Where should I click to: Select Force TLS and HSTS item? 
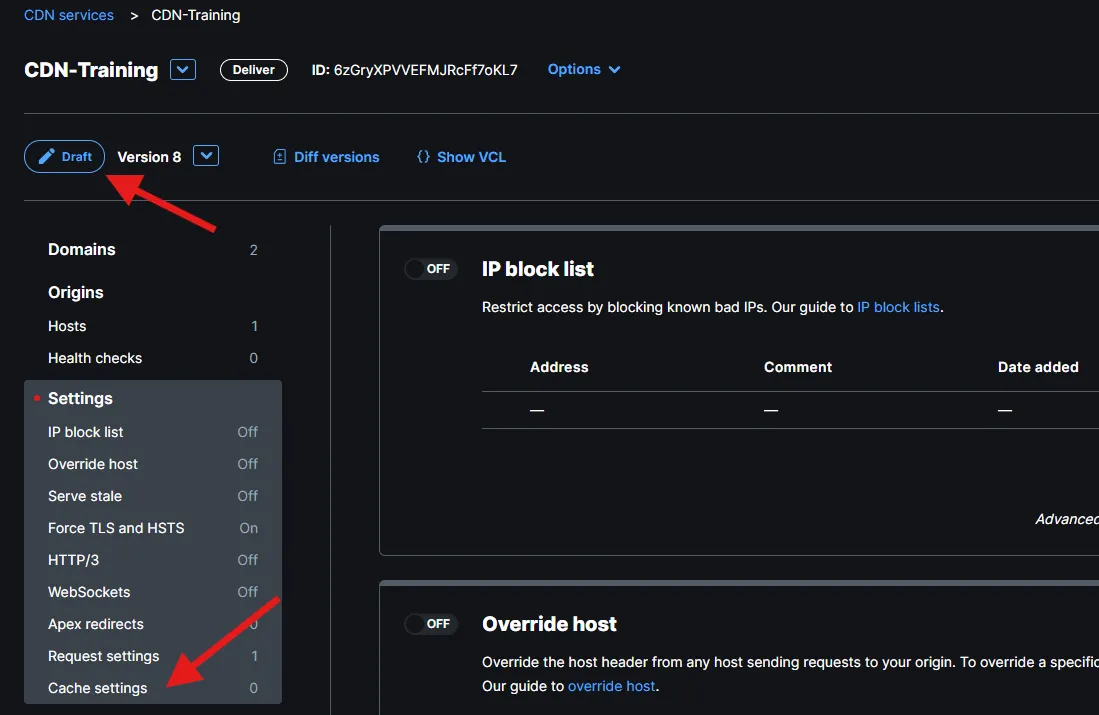pos(116,528)
